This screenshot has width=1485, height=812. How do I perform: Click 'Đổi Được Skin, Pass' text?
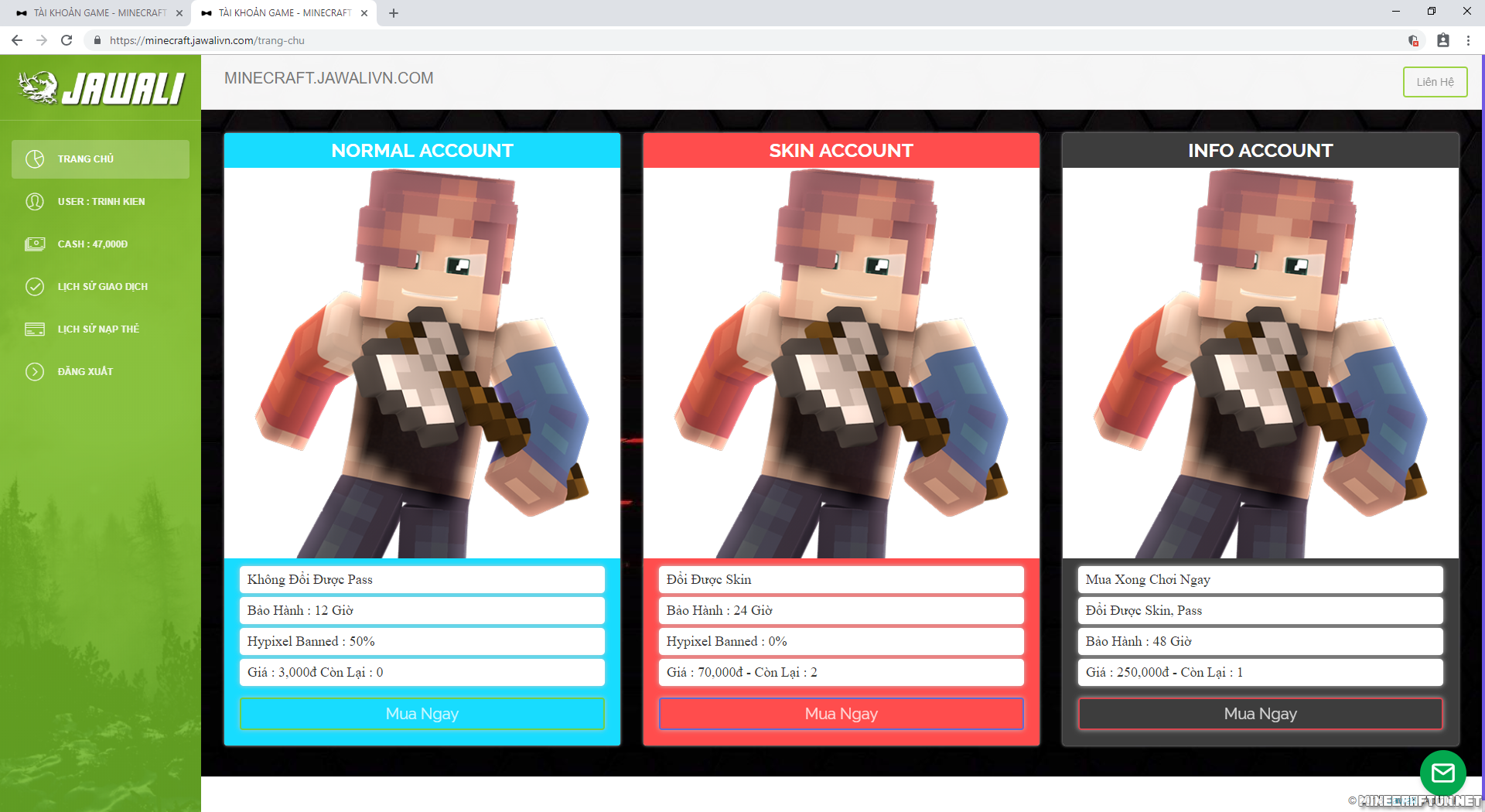click(x=1144, y=611)
